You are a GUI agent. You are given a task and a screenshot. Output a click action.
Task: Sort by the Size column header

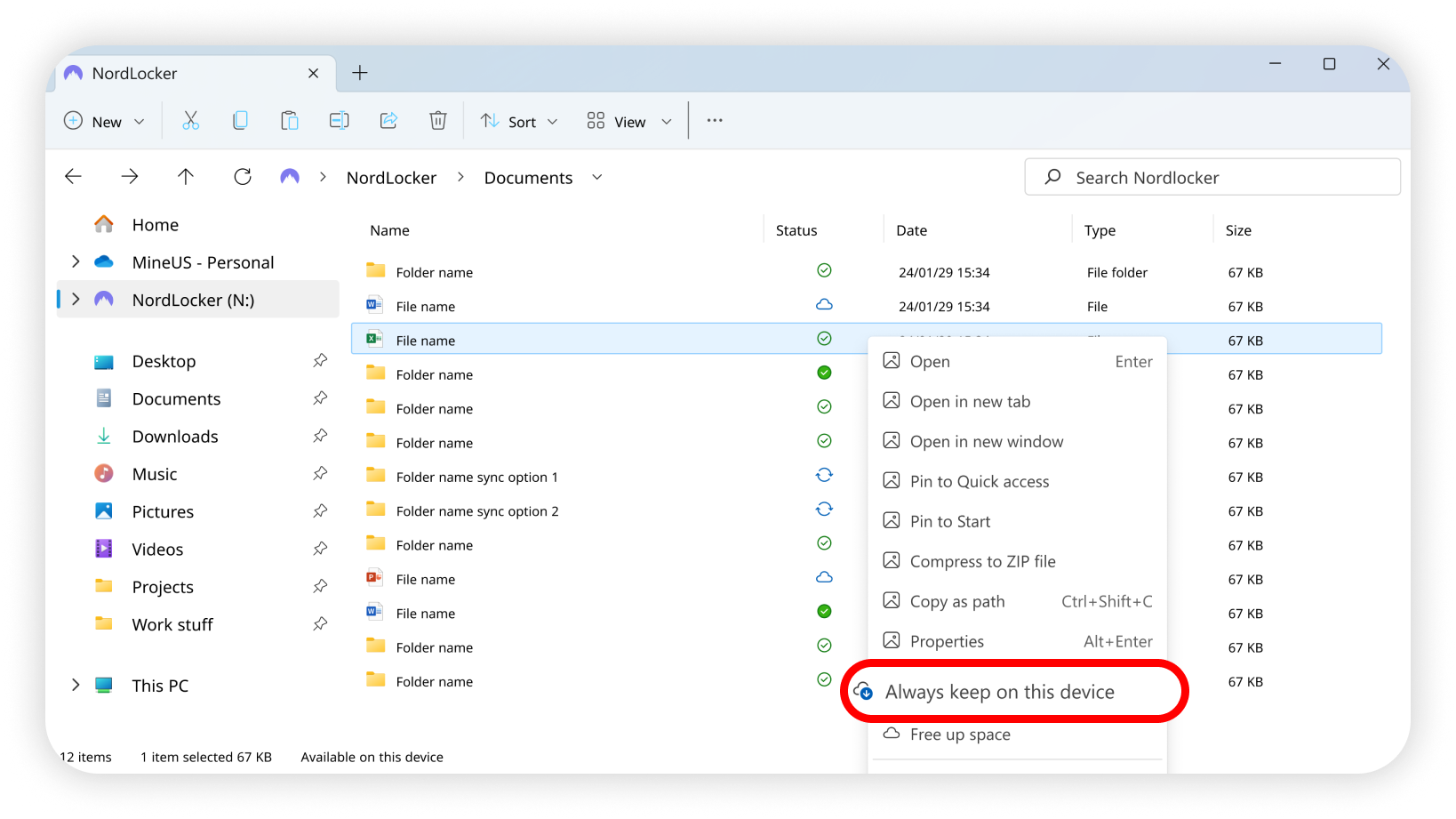(1238, 230)
